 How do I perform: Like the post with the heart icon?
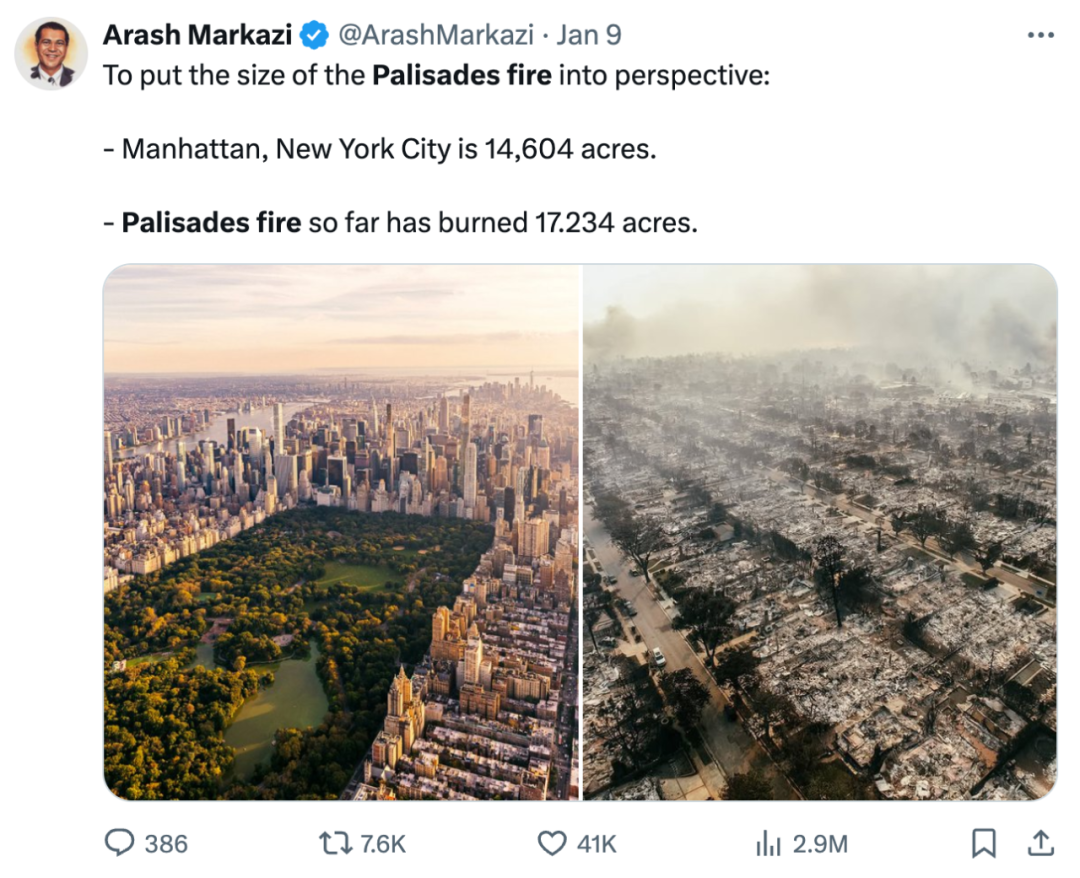point(551,843)
